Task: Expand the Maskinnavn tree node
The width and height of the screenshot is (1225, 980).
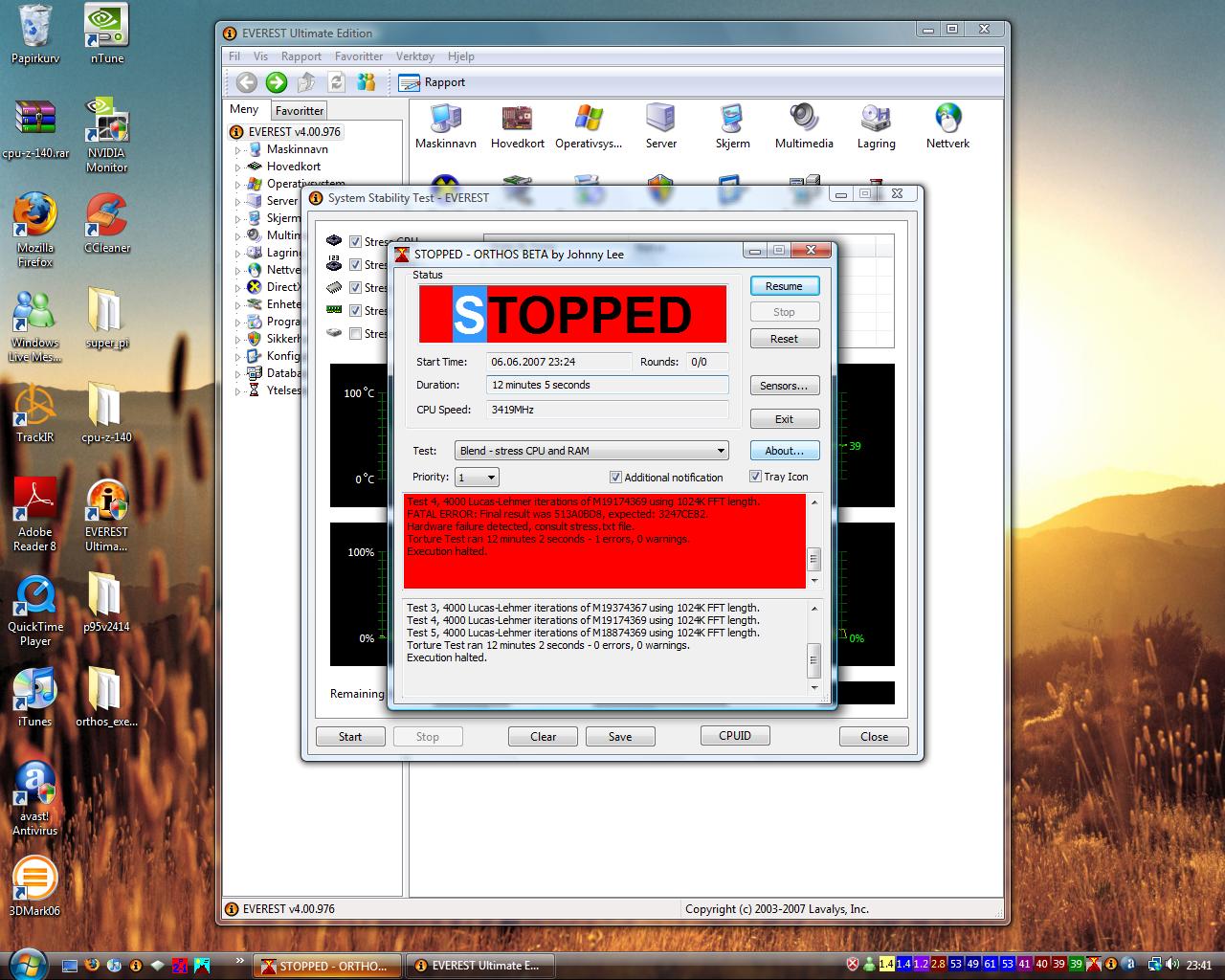Action: [238, 150]
